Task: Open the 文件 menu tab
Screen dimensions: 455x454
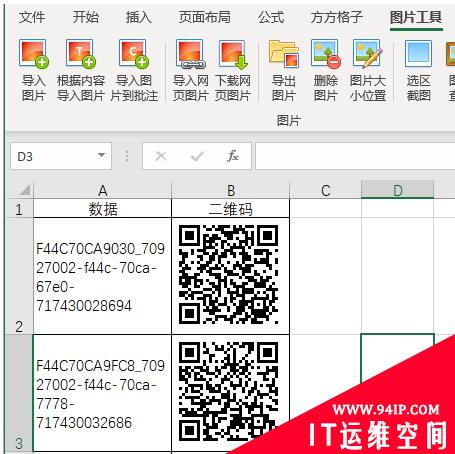Action: click(32, 17)
